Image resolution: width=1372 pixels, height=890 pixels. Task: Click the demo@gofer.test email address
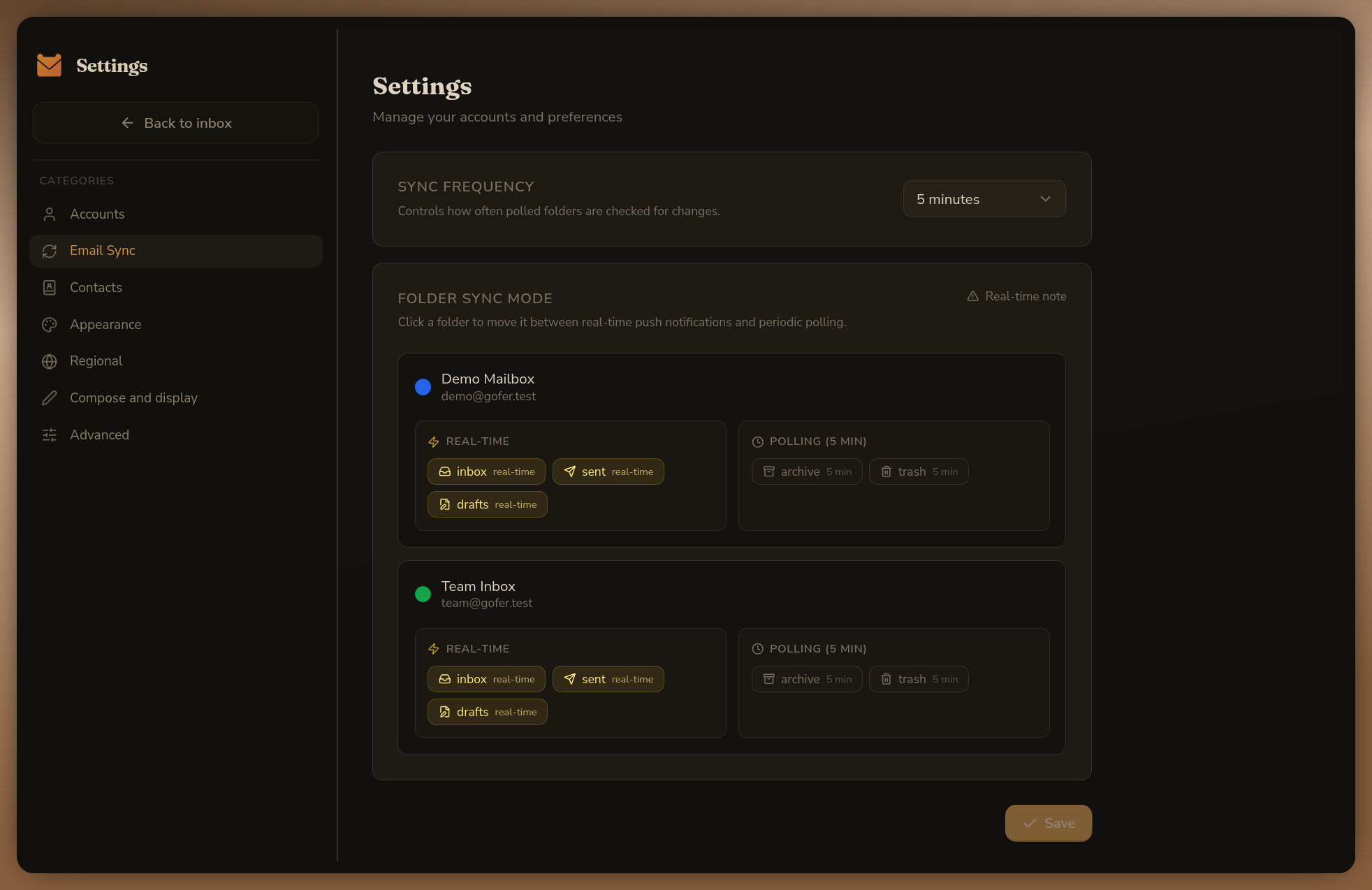[x=488, y=396]
